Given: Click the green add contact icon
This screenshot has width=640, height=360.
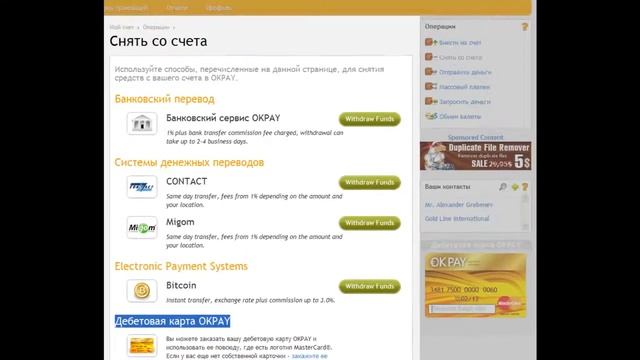Looking at the screenshot, I should click(515, 187).
